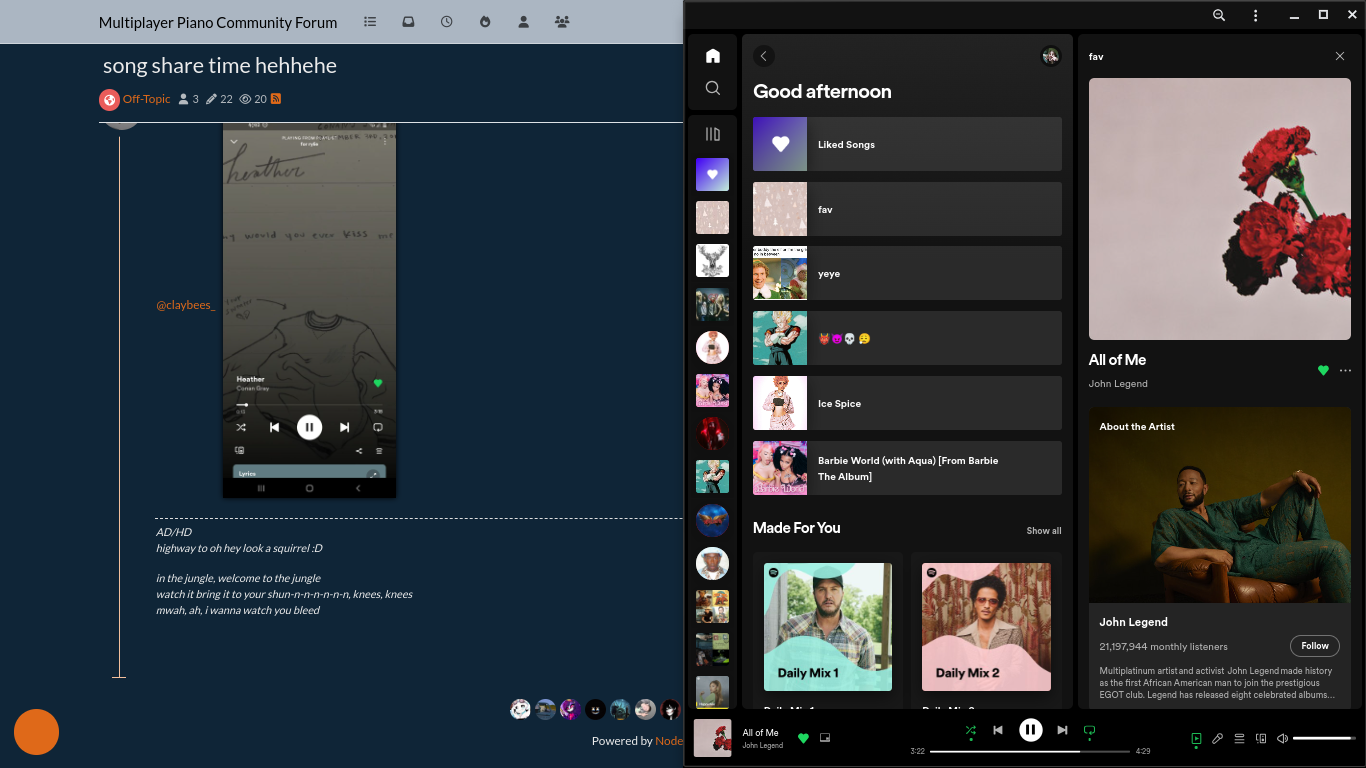This screenshot has width=1366, height=768.
Task: Open the Ice Spice card
Action: tap(907, 403)
